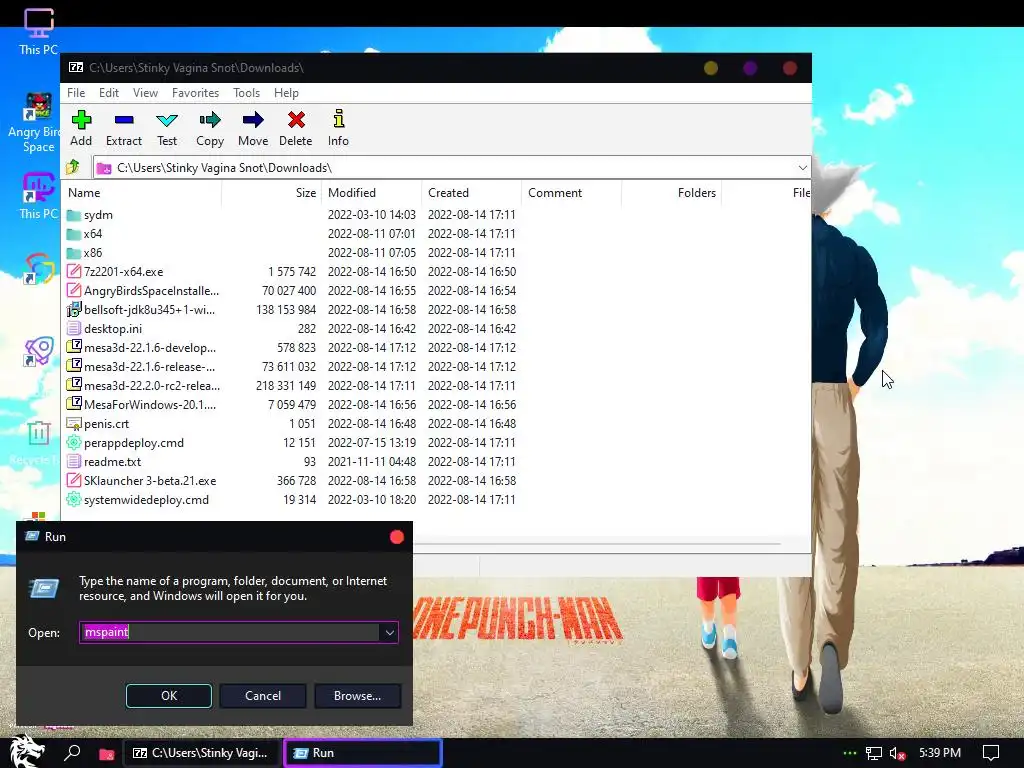The height and width of the screenshot is (768, 1024).
Task: Click modified date 2021-11-11 04:48
Action: (x=372, y=462)
